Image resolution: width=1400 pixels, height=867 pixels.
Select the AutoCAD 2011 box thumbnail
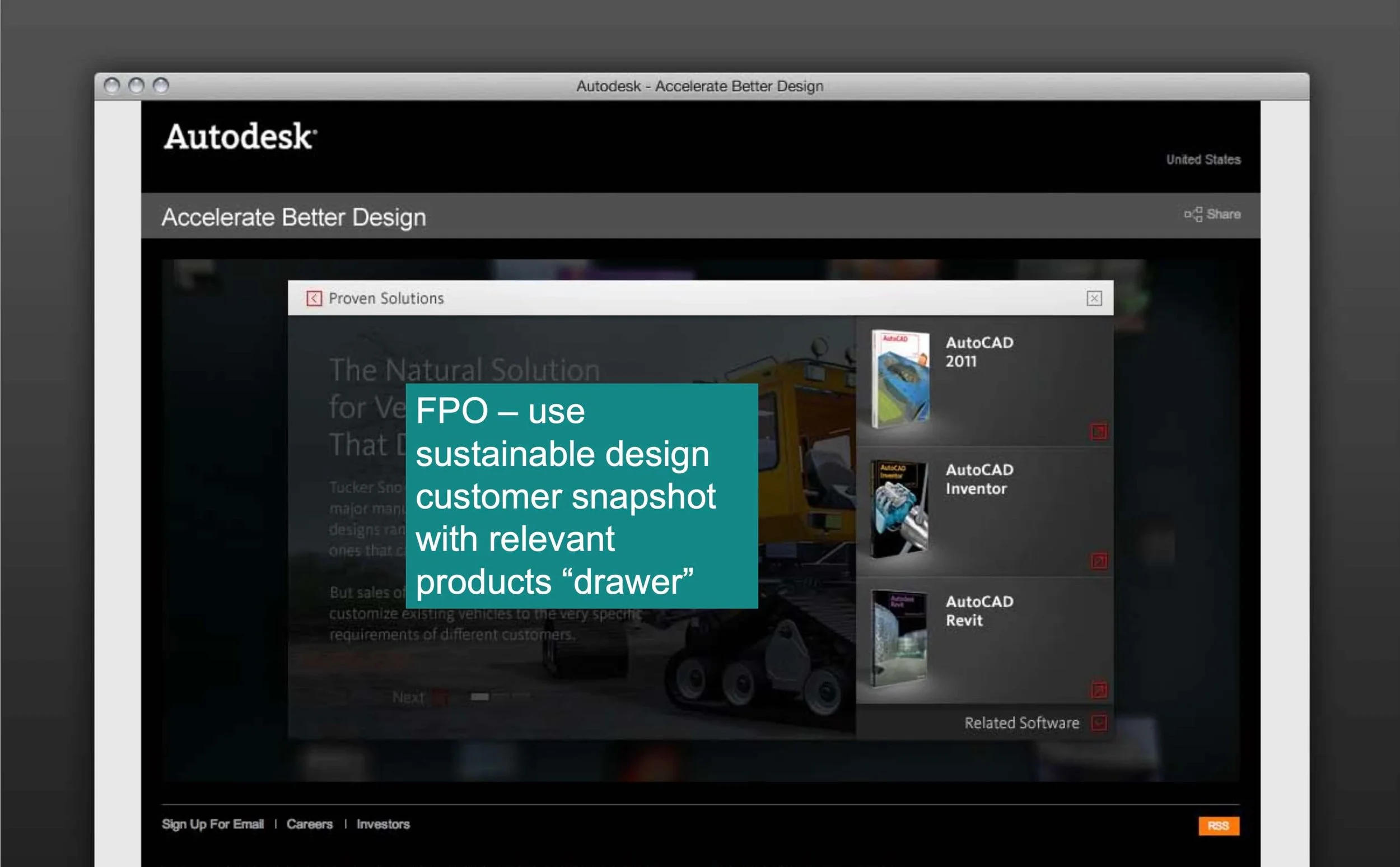point(900,379)
